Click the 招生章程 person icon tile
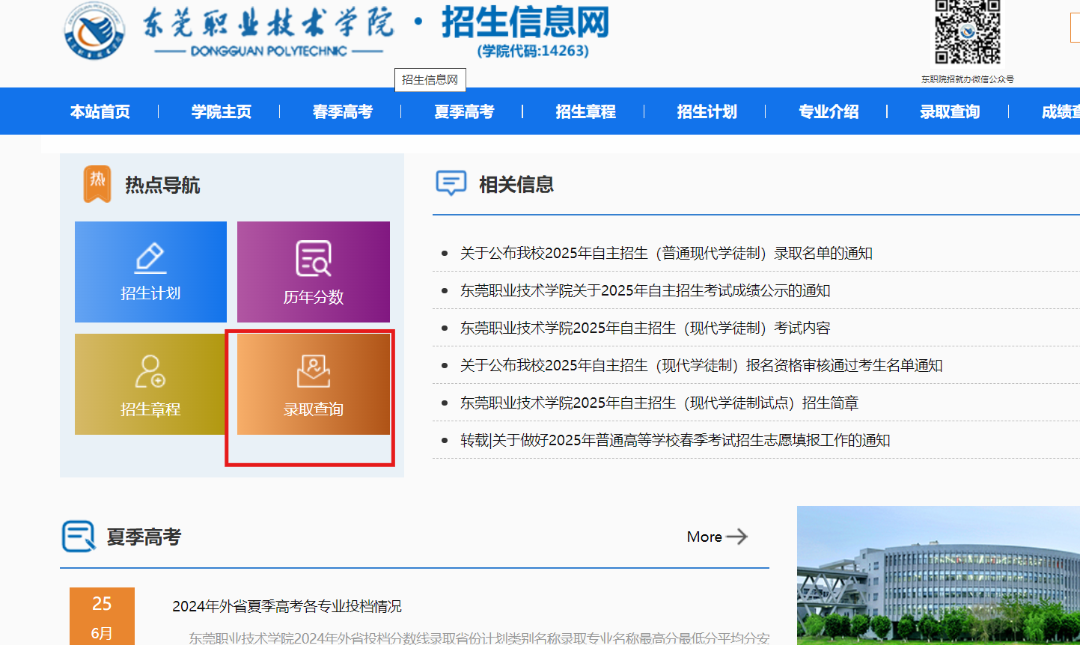This screenshot has width=1080, height=645. 150,369
